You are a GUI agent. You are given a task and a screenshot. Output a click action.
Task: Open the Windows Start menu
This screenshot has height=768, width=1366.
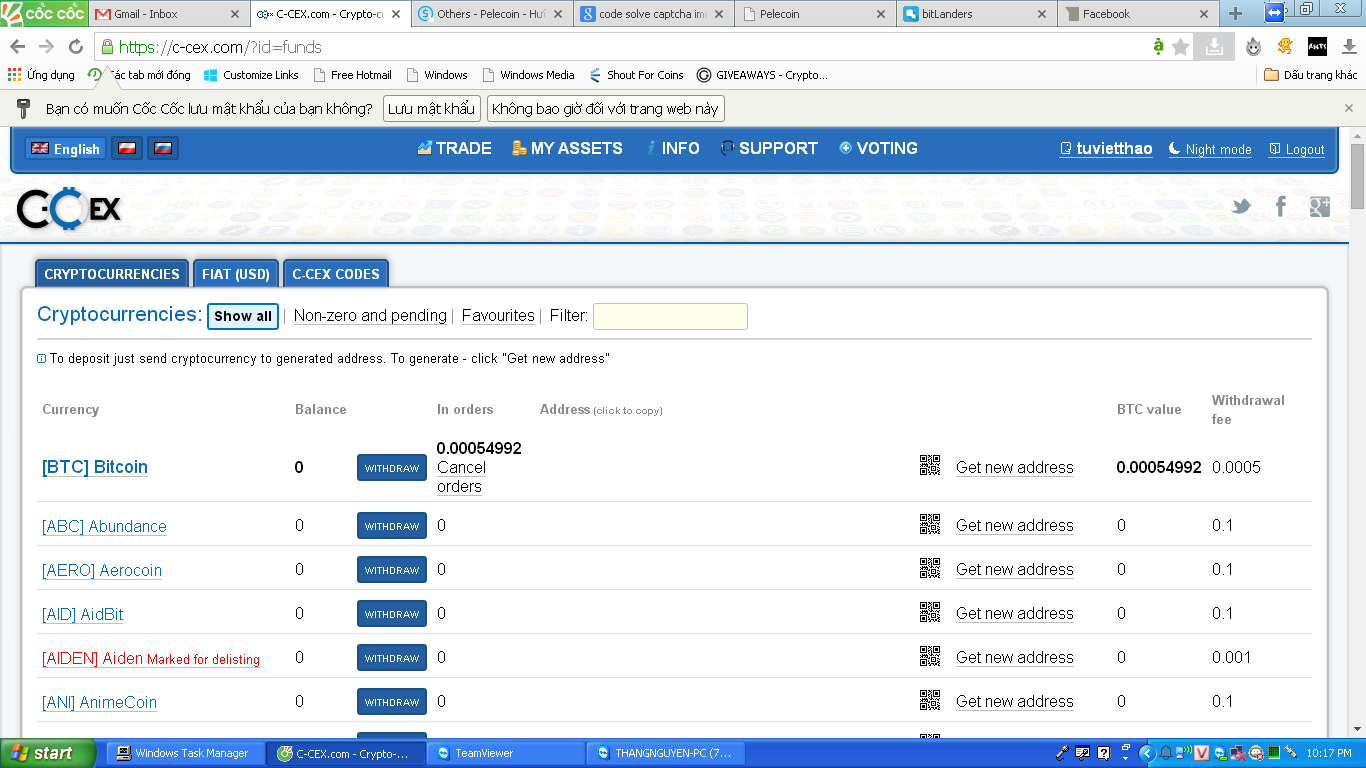coord(48,753)
